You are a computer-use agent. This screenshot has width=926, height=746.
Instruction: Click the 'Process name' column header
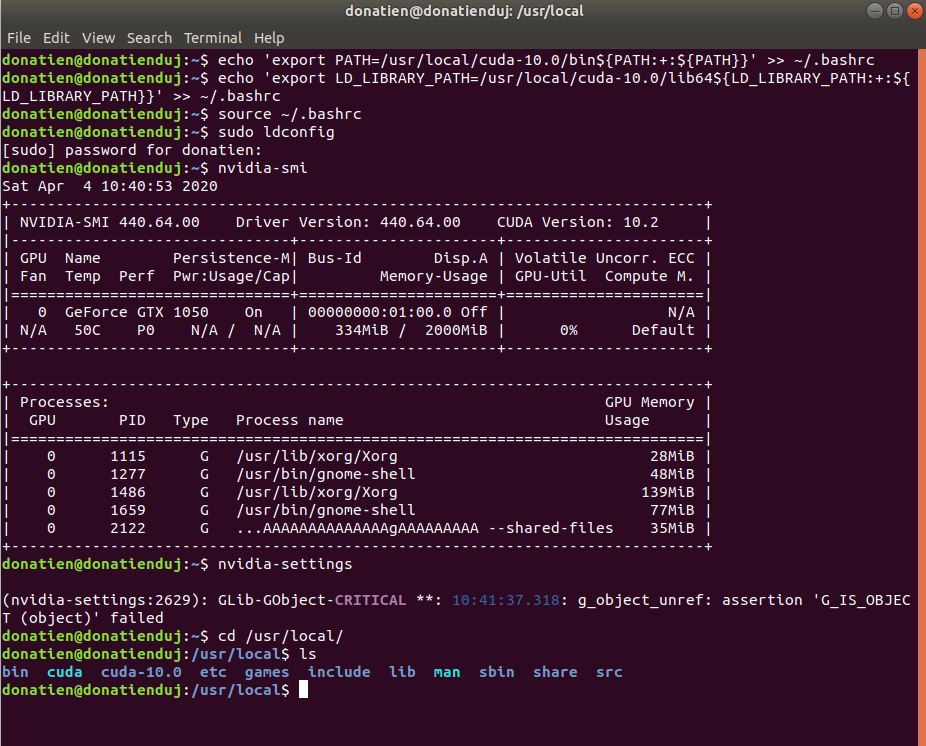click(289, 420)
